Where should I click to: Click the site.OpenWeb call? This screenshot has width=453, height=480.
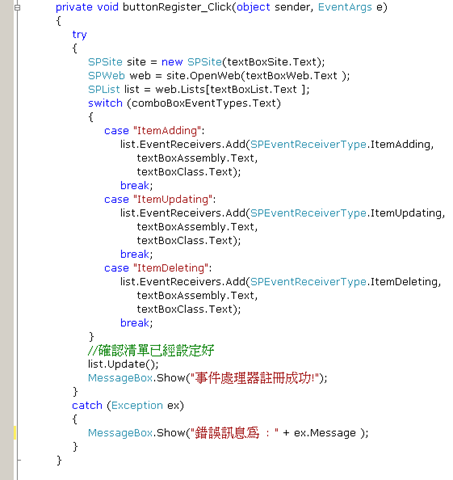[203, 76]
